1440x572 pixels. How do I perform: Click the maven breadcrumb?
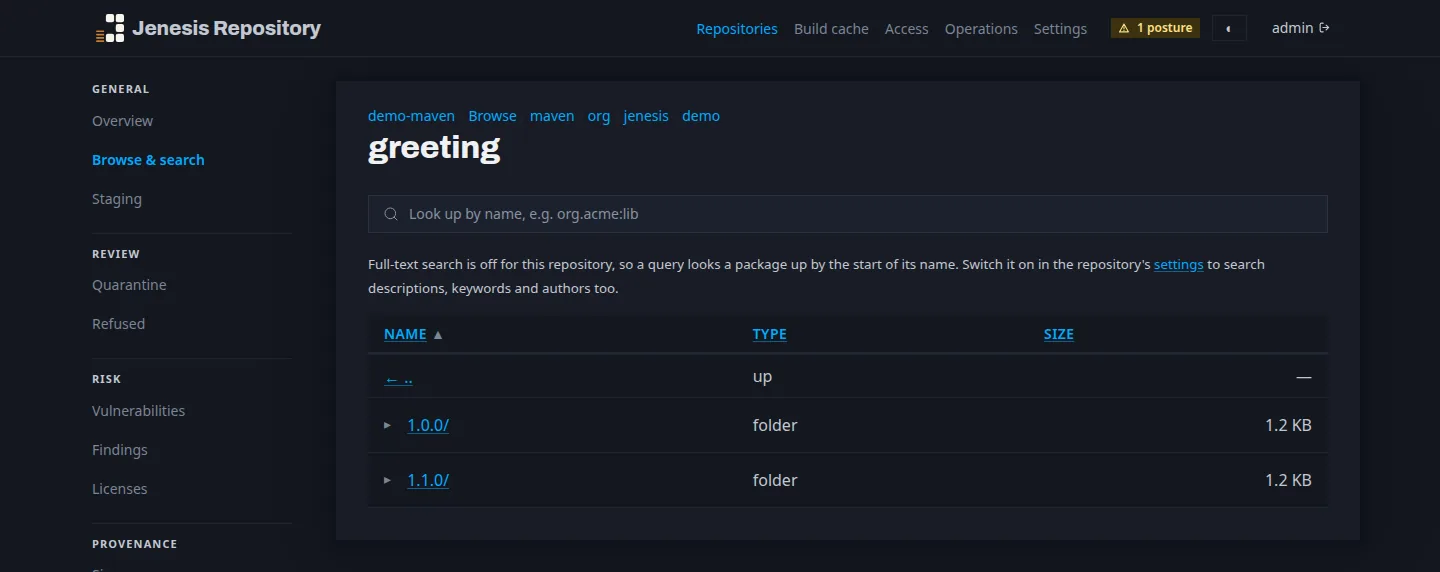[x=552, y=116]
